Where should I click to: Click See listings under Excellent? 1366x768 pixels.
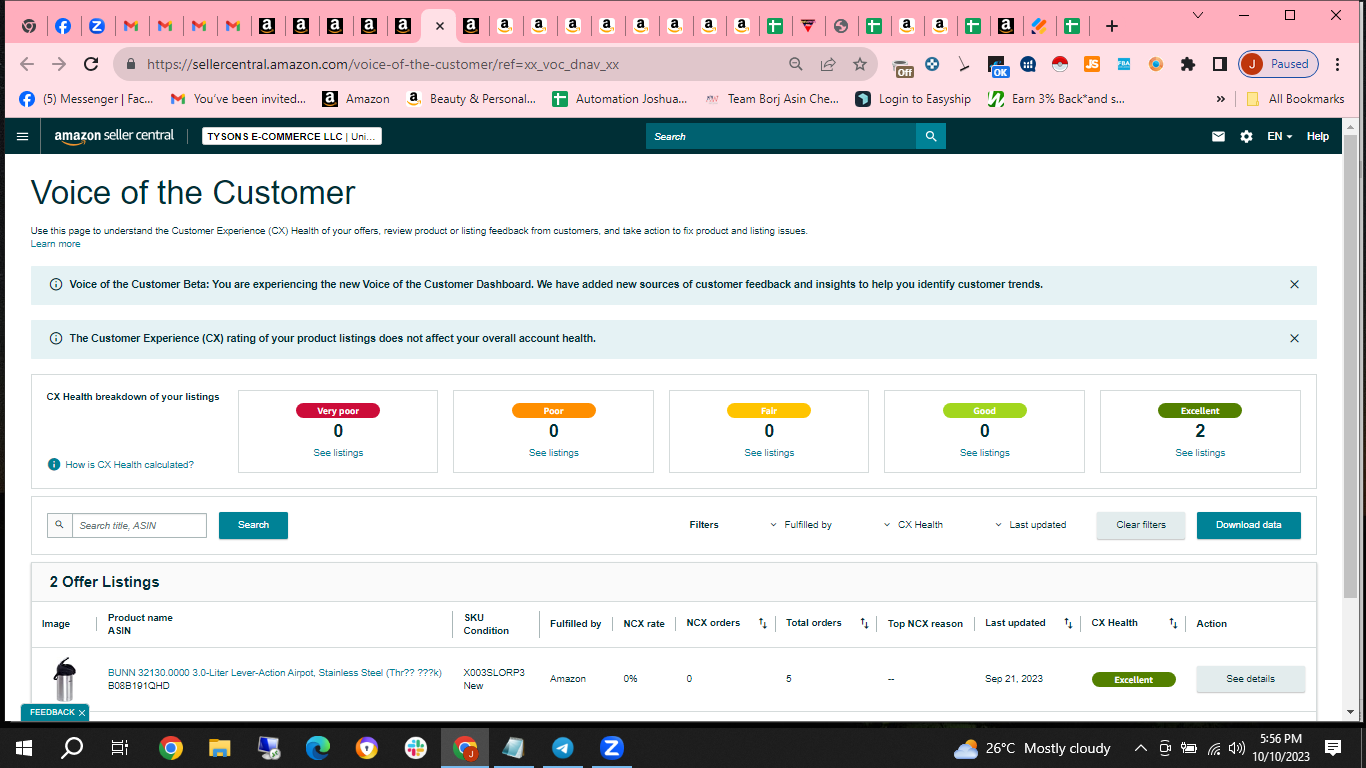[x=1200, y=453]
